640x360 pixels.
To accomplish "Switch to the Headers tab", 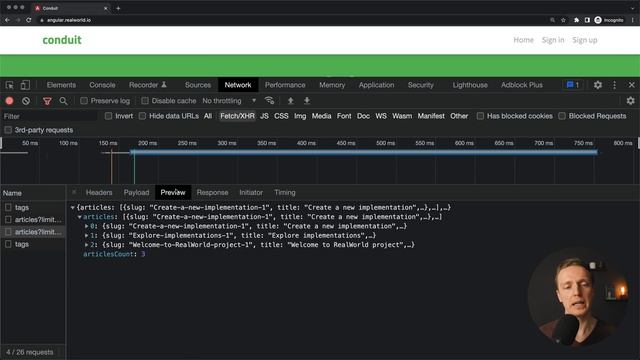I will 99,192.
